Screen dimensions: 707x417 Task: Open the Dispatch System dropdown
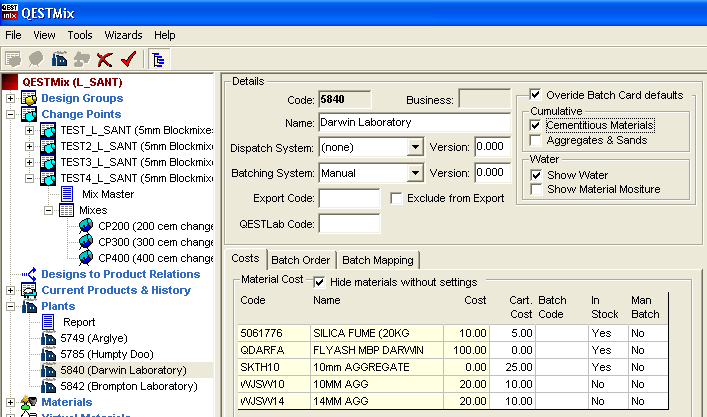(x=415, y=147)
